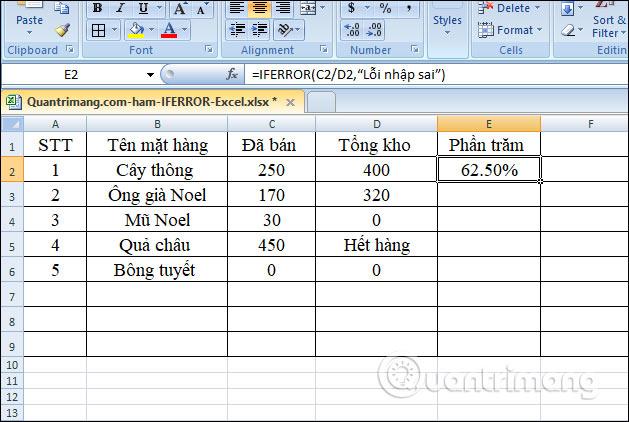
Task: Decrease font size with Shrink Font icon
Action: (202, 8)
